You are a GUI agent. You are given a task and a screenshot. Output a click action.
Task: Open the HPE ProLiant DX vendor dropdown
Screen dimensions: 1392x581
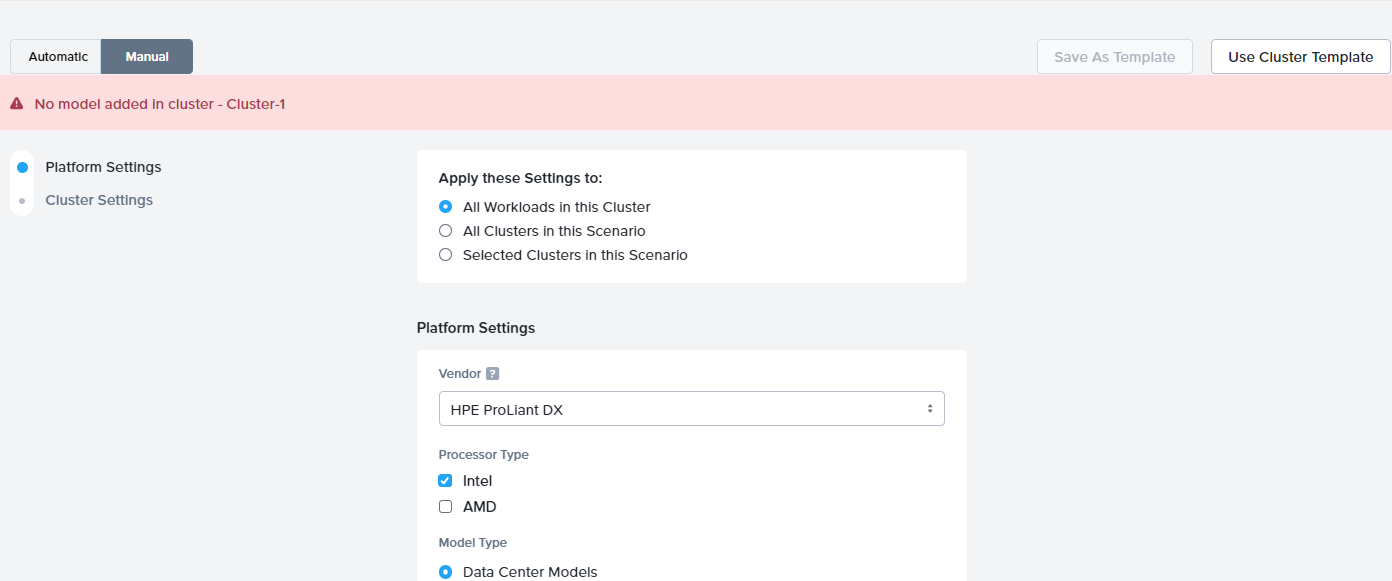pos(692,408)
